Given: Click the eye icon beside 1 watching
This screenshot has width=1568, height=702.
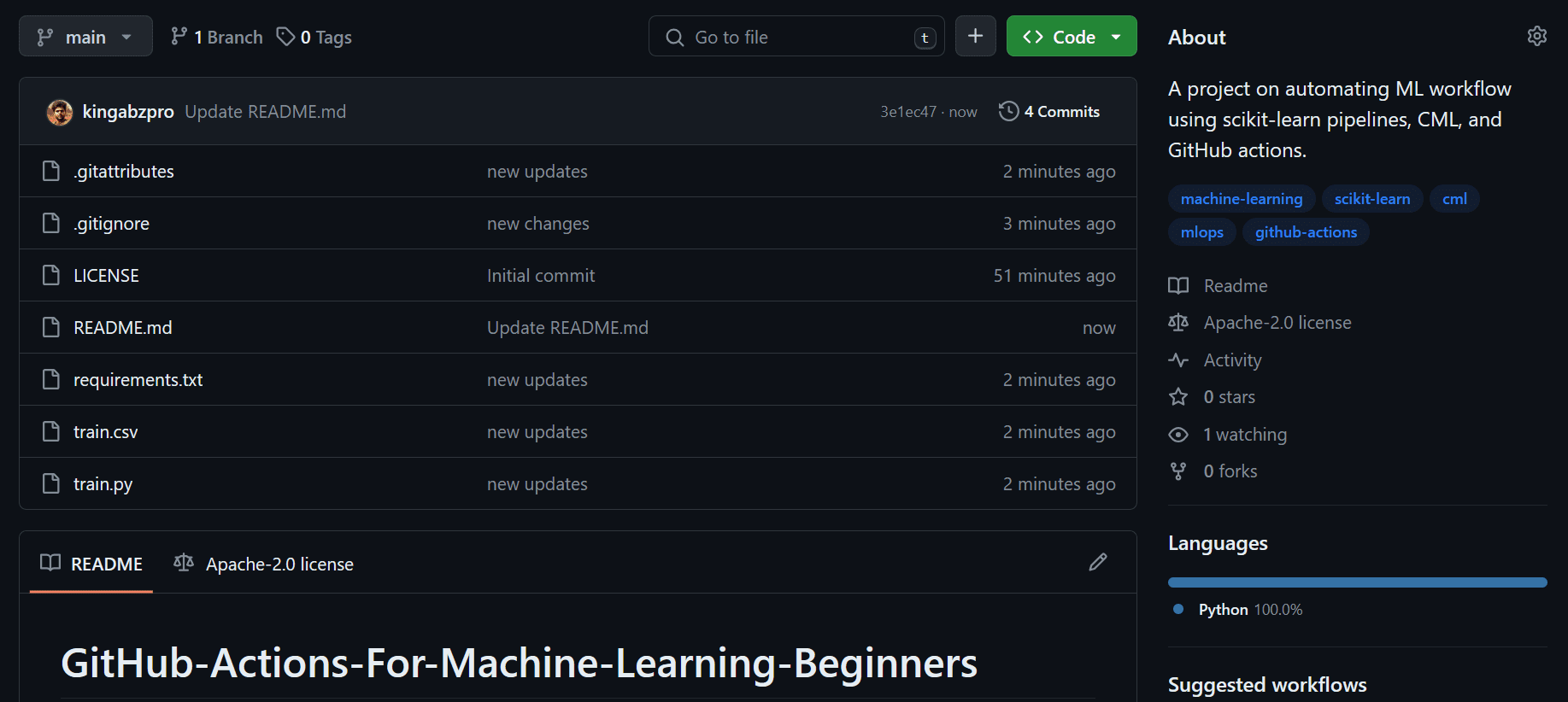Looking at the screenshot, I should pos(1178,435).
